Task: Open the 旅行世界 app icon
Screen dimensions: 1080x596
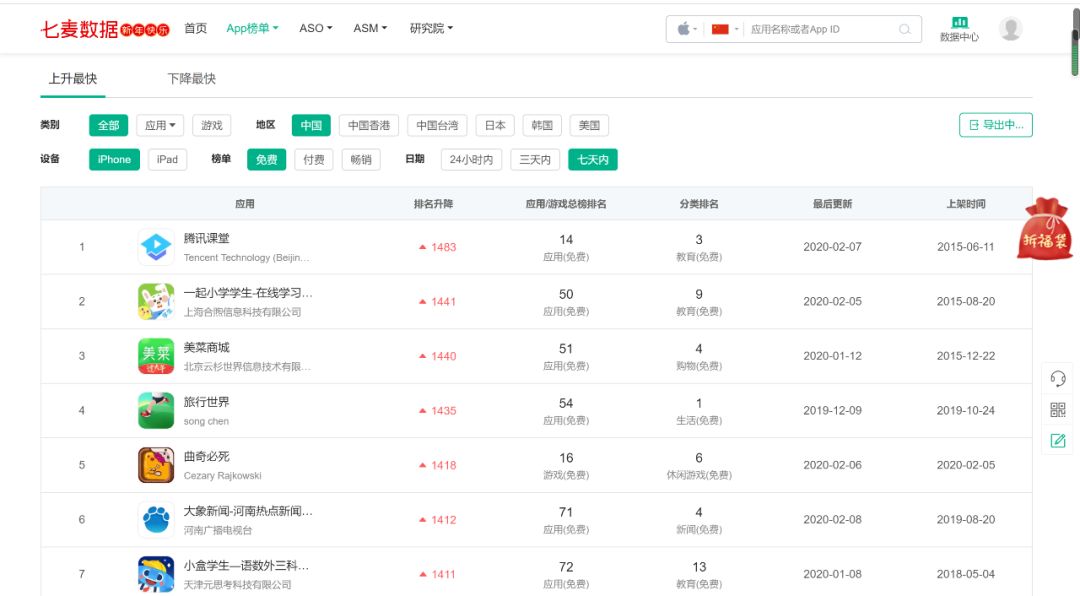Action: (x=156, y=410)
